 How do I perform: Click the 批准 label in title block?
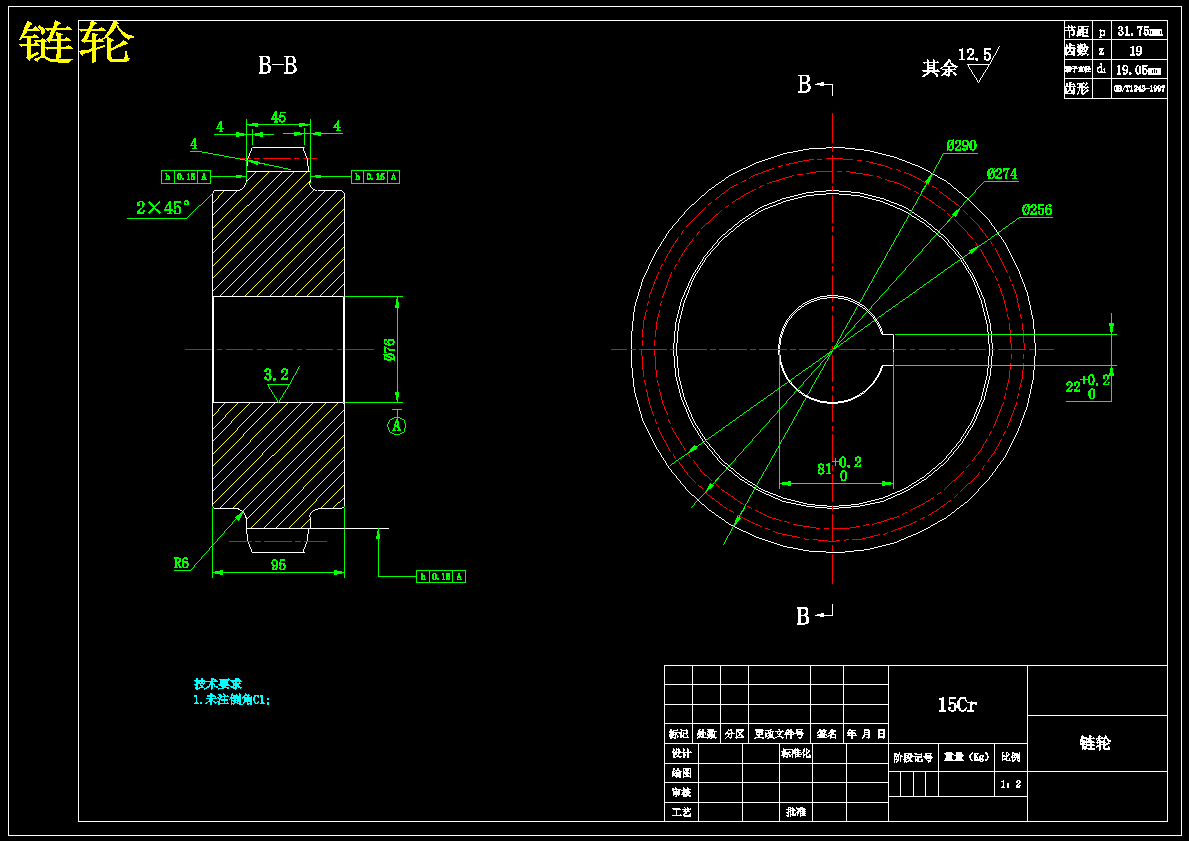click(795, 812)
